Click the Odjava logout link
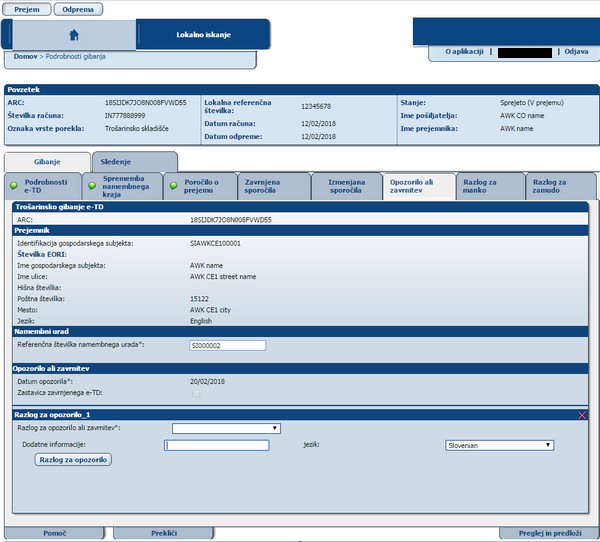600x542 pixels. 576,51
